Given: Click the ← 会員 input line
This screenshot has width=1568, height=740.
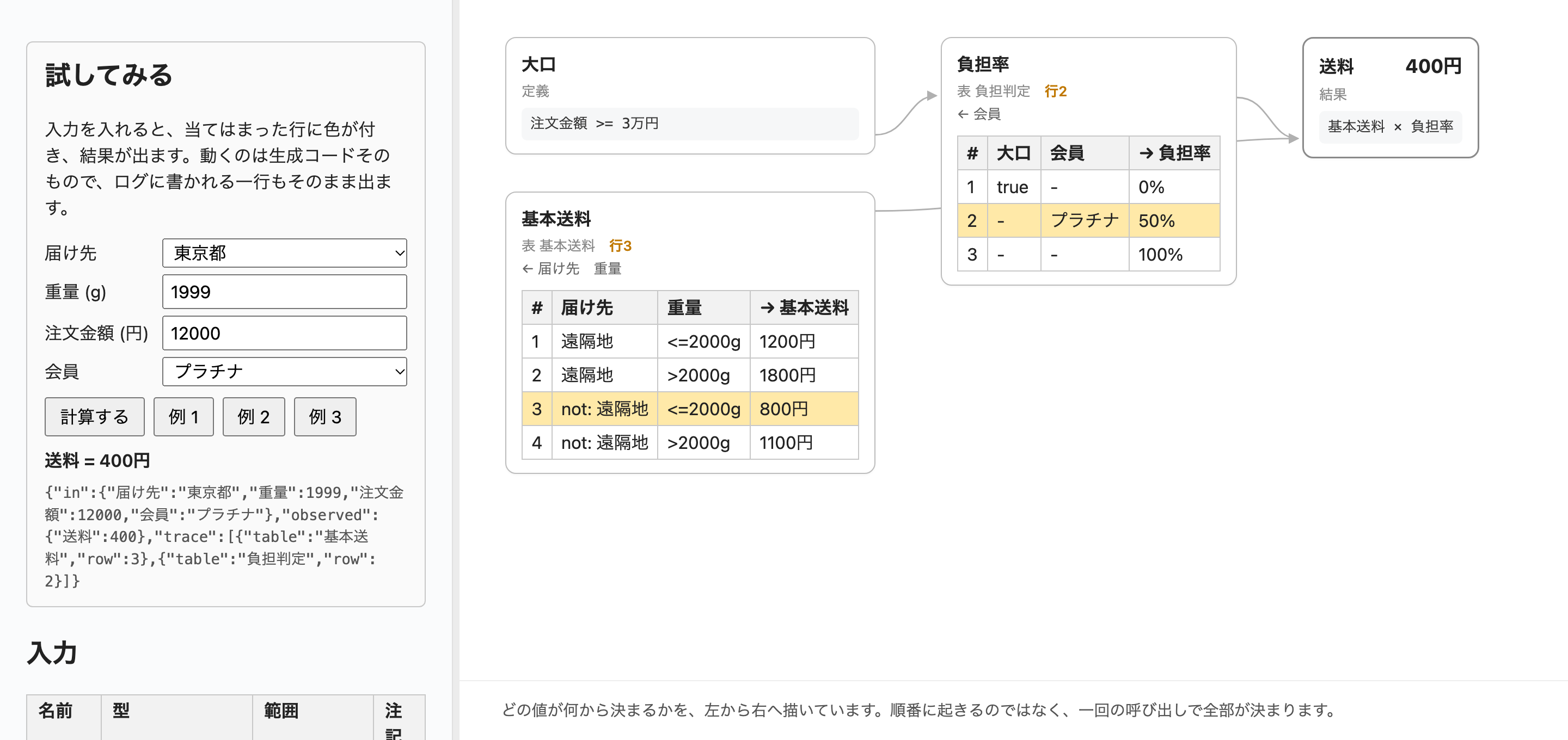Looking at the screenshot, I should point(979,114).
